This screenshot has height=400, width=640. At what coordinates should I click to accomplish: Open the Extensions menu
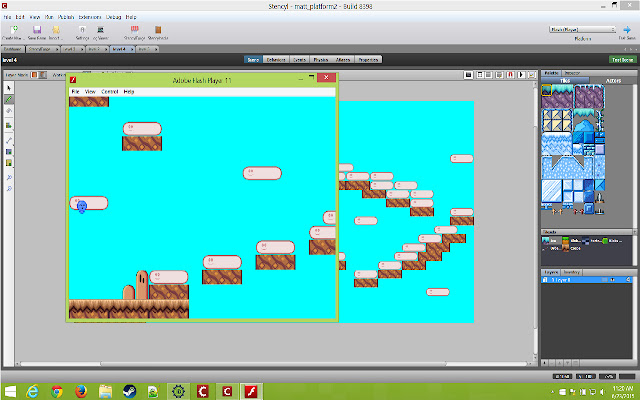(90, 17)
